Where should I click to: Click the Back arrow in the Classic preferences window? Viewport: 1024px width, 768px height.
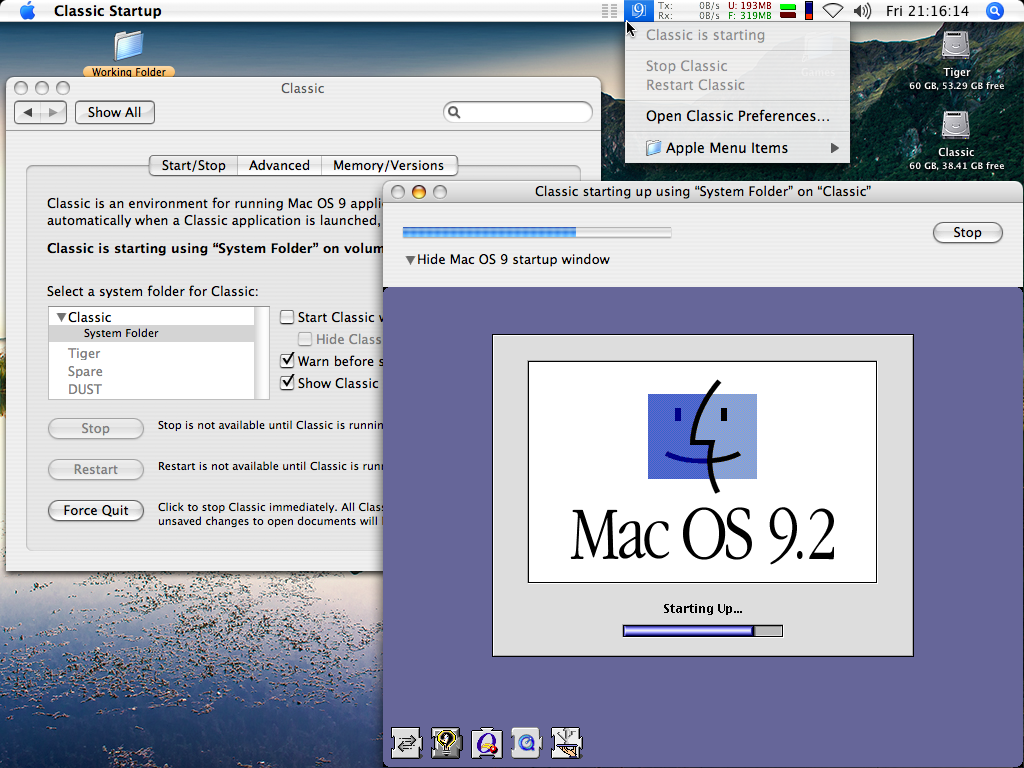tap(27, 112)
